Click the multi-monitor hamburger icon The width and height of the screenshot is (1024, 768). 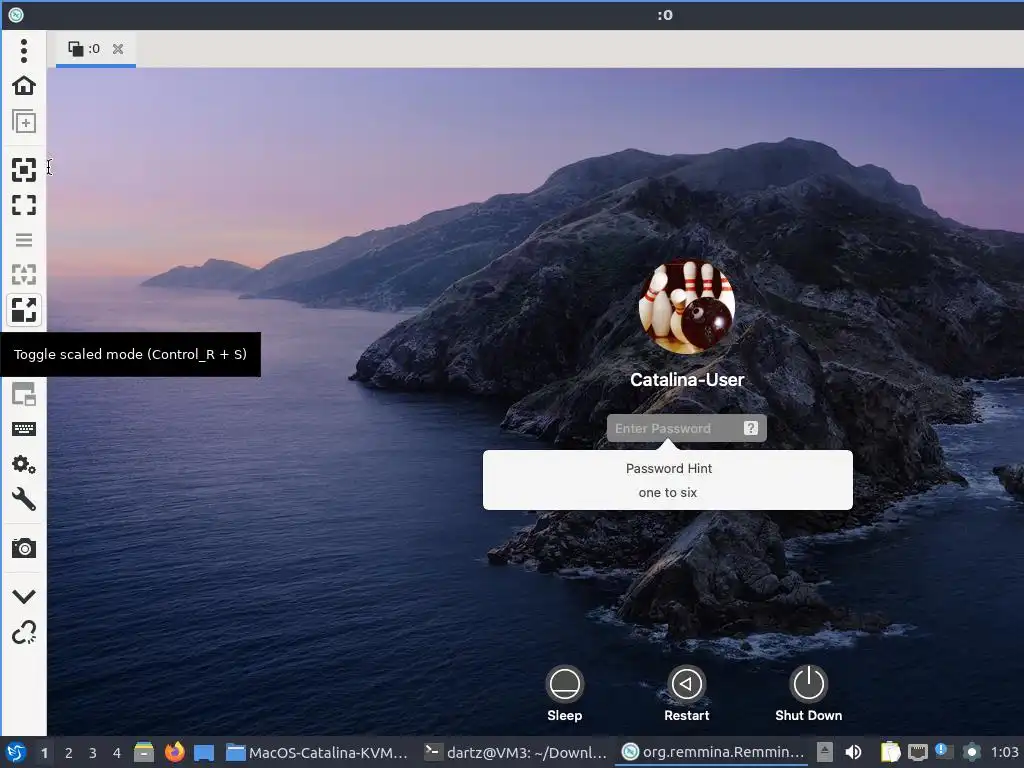pos(24,240)
